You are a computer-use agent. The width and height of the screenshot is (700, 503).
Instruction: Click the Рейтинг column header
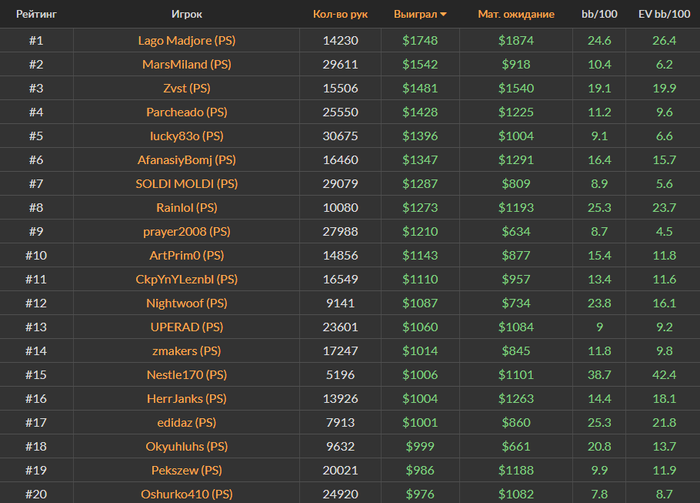(37, 14)
